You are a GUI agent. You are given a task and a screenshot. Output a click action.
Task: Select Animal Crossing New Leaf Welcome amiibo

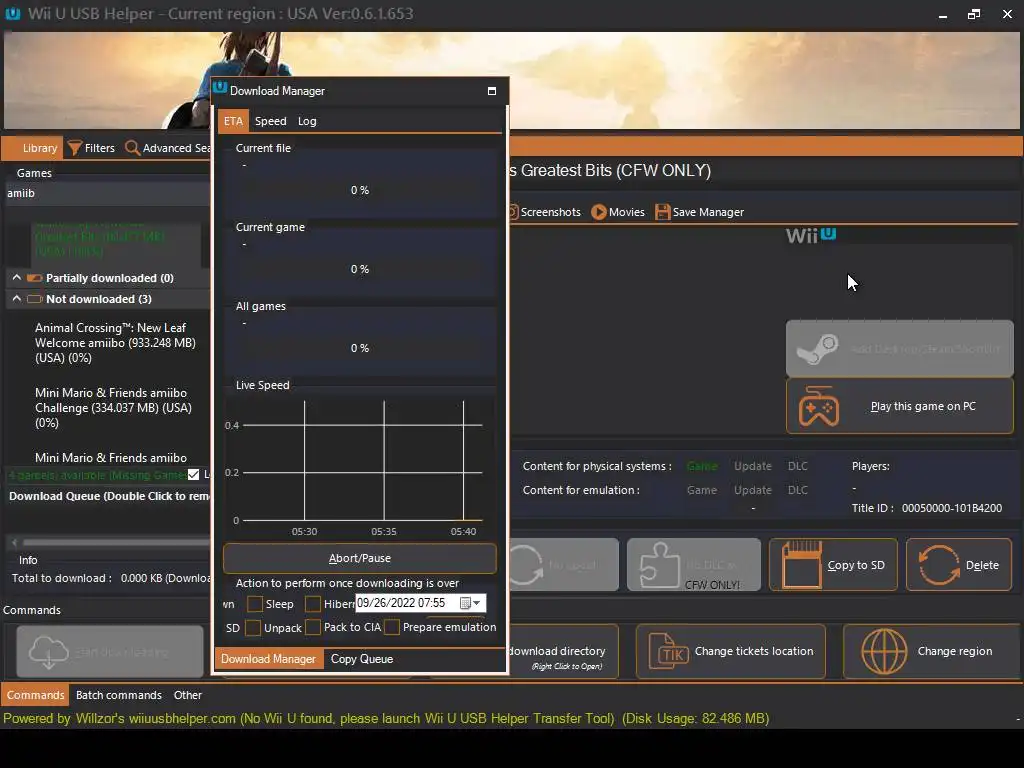click(x=115, y=343)
